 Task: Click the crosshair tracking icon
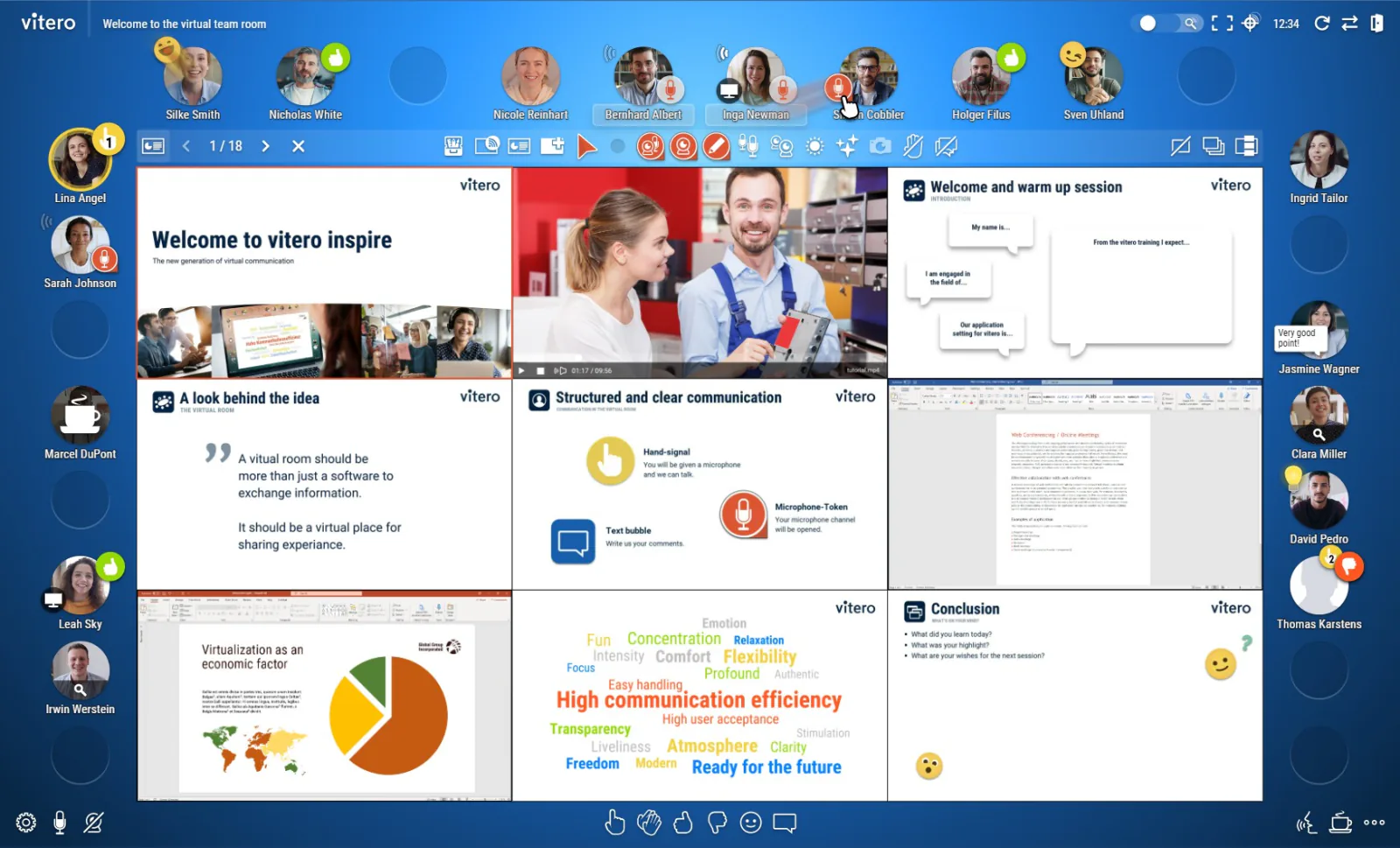click(x=1251, y=24)
